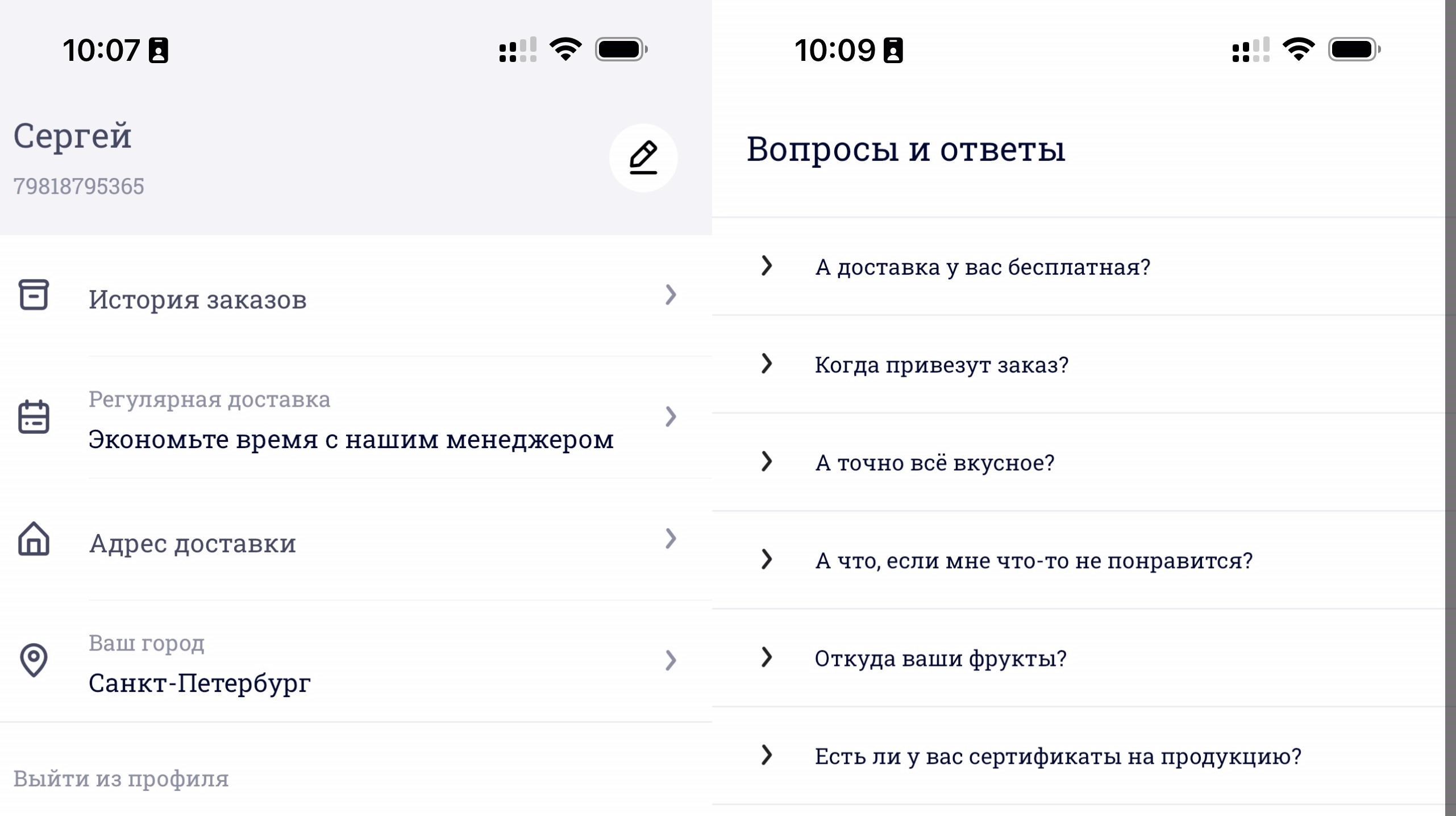Click the order history archive box icon
The image size is (1456, 816).
[34, 295]
